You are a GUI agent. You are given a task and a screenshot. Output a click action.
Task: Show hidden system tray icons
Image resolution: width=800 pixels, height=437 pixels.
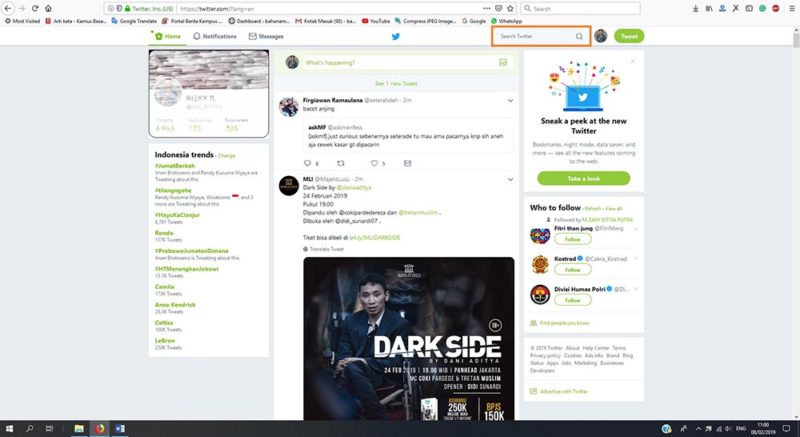tap(698, 429)
